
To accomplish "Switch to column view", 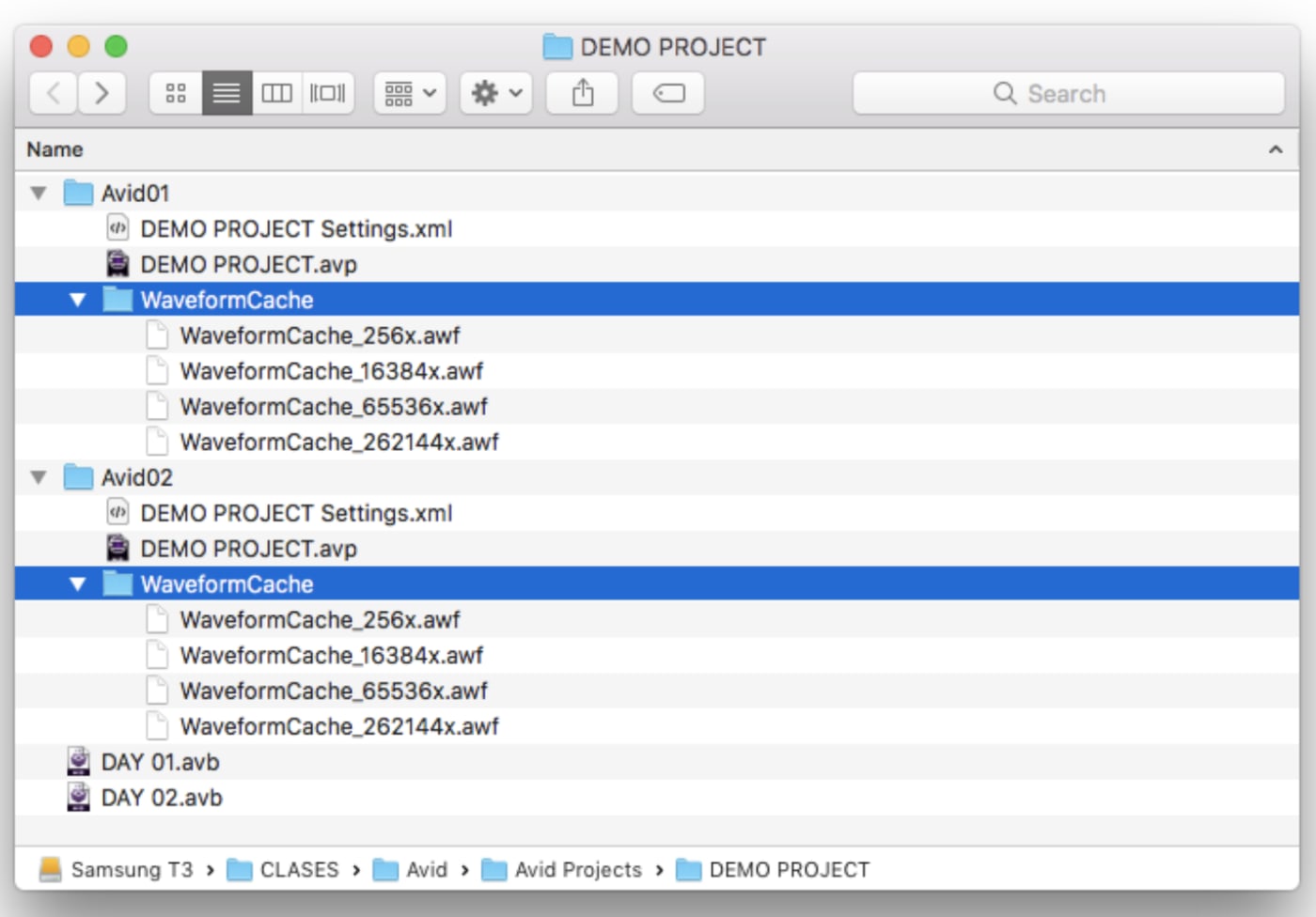I will [277, 93].
